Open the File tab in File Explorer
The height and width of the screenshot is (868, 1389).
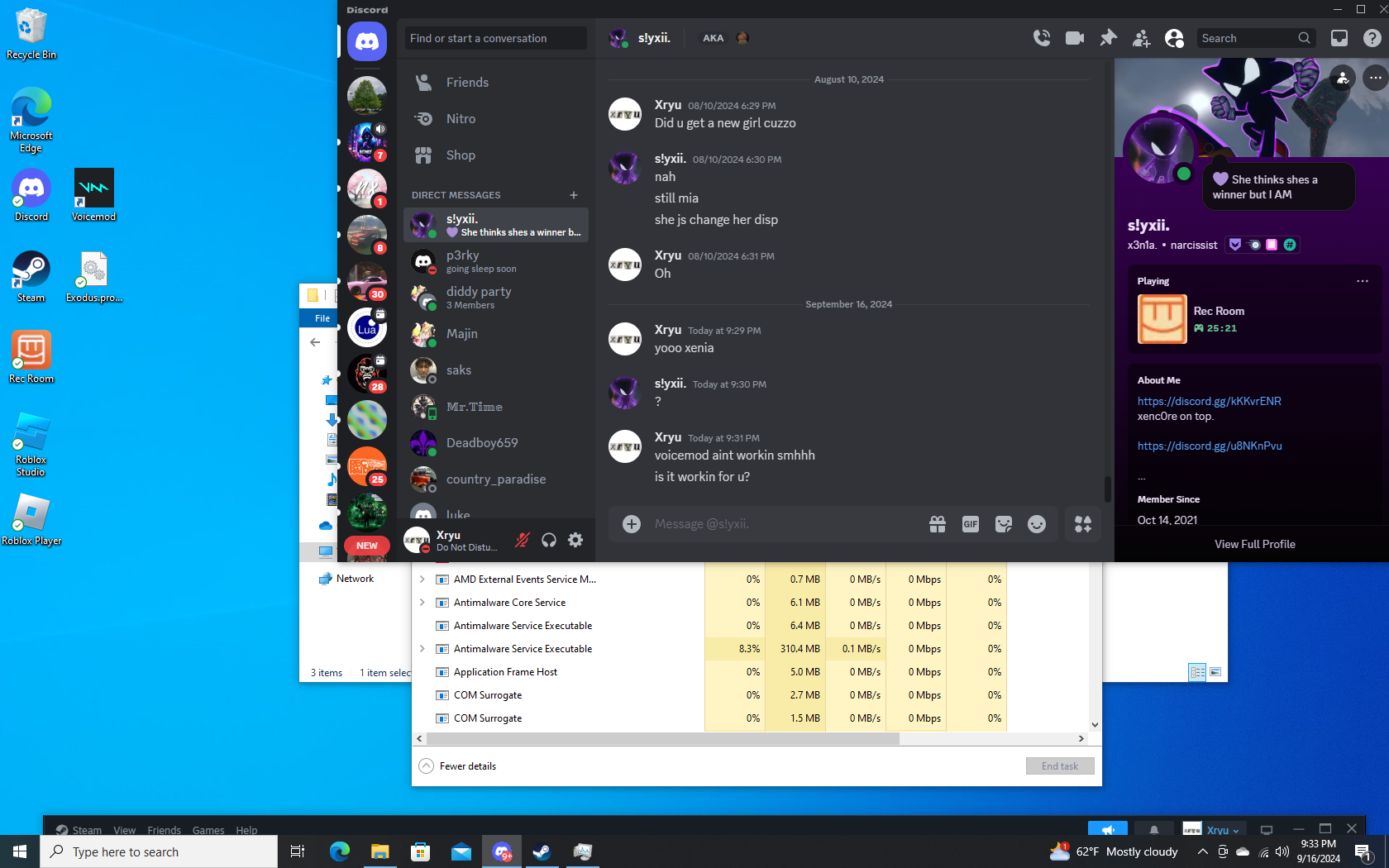(x=322, y=318)
